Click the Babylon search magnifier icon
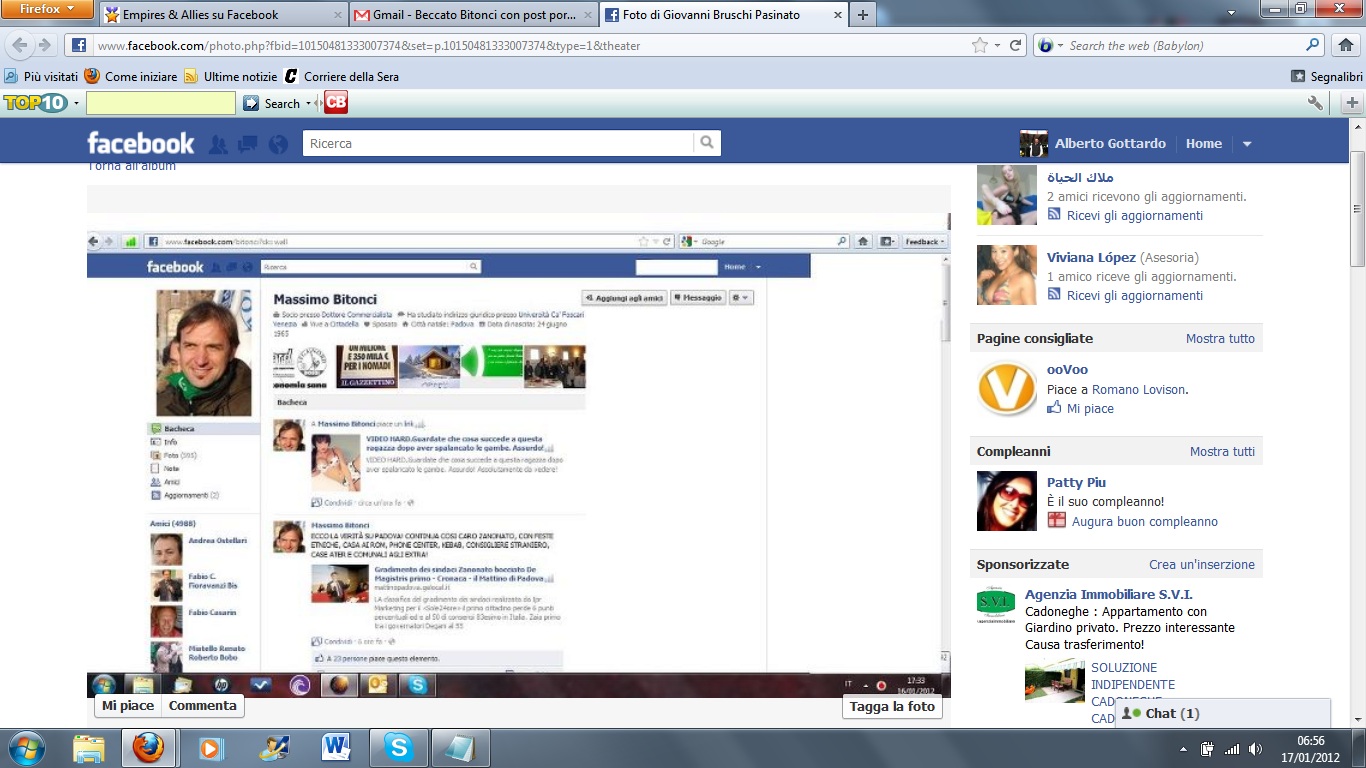Screen dimensions: 1366x768 [x=1313, y=45]
